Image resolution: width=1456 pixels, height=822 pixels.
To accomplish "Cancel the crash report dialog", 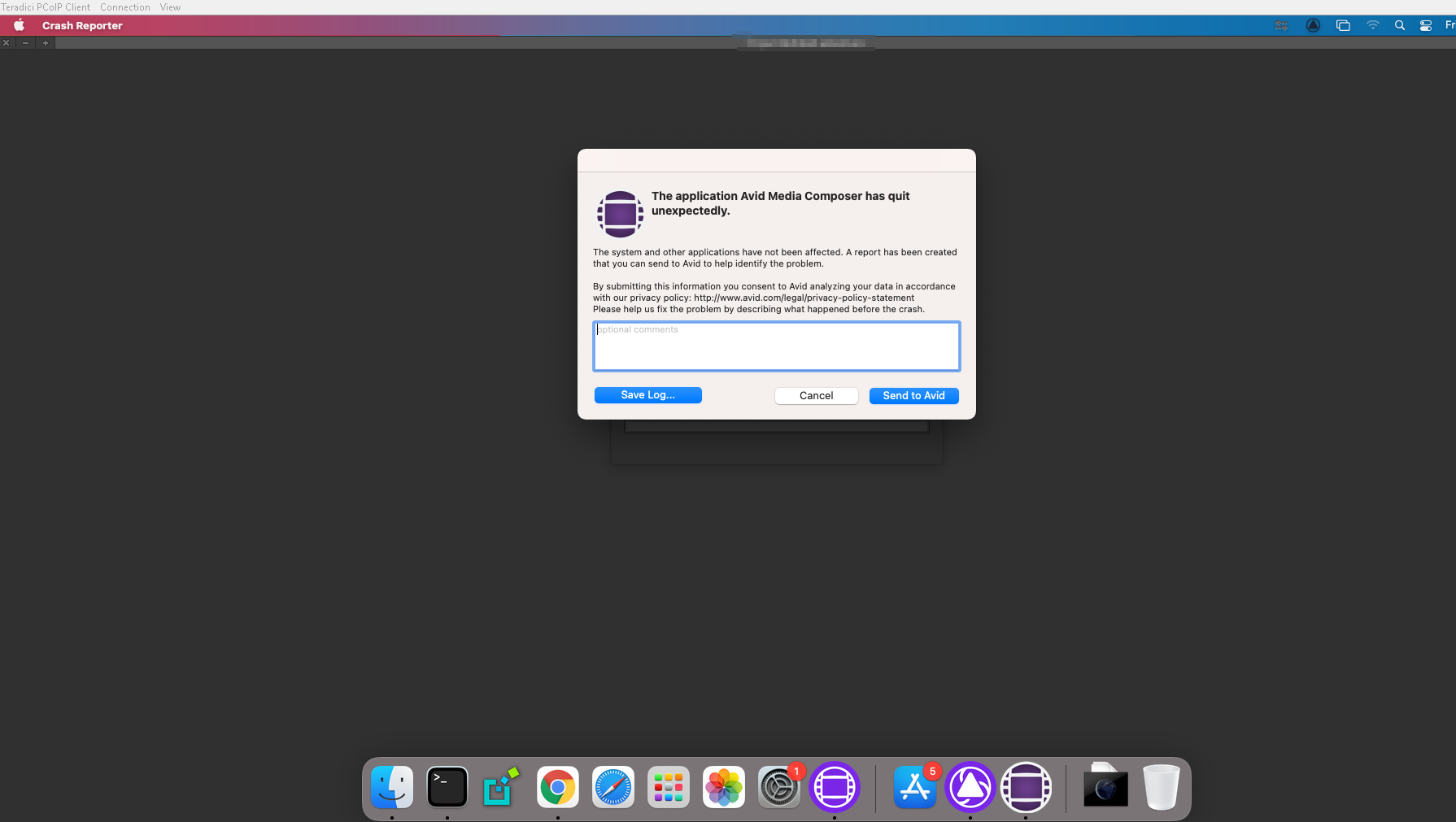I will pyautogui.click(x=817, y=396).
